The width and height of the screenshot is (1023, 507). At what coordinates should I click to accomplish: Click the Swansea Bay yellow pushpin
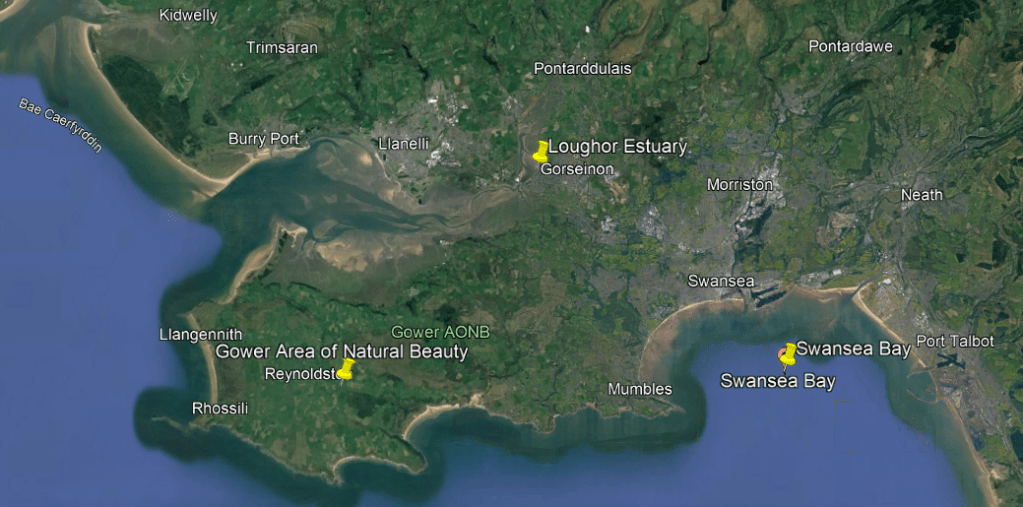788,353
